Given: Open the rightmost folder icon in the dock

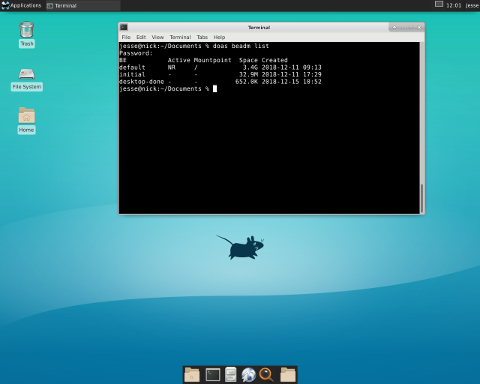Looking at the screenshot, I should (288, 375).
